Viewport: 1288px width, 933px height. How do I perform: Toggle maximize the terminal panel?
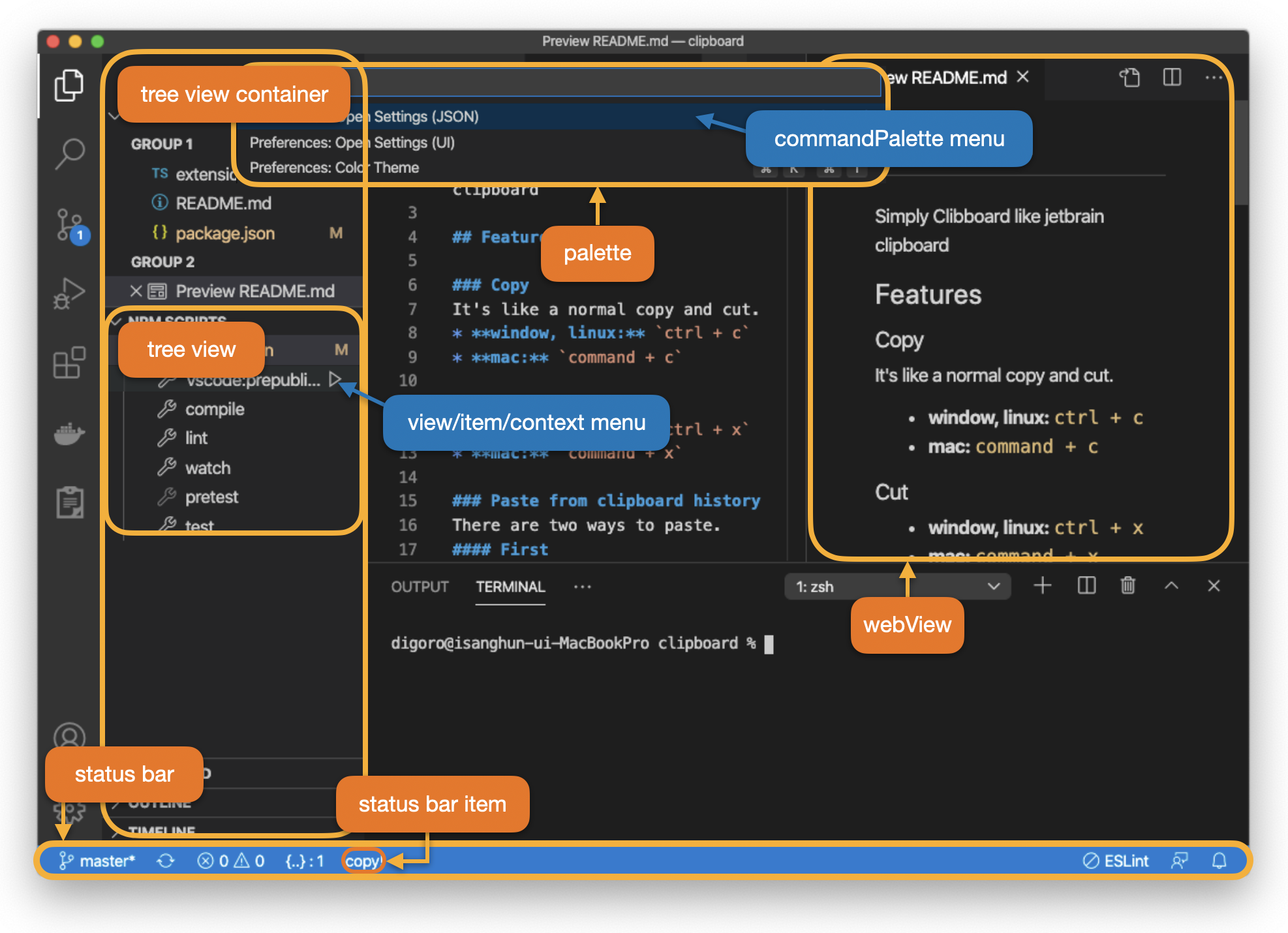click(1171, 585)
